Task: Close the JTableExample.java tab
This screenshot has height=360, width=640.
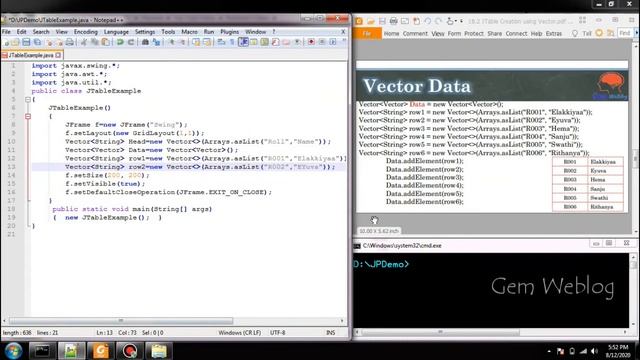Action: [x=58, y=55]
